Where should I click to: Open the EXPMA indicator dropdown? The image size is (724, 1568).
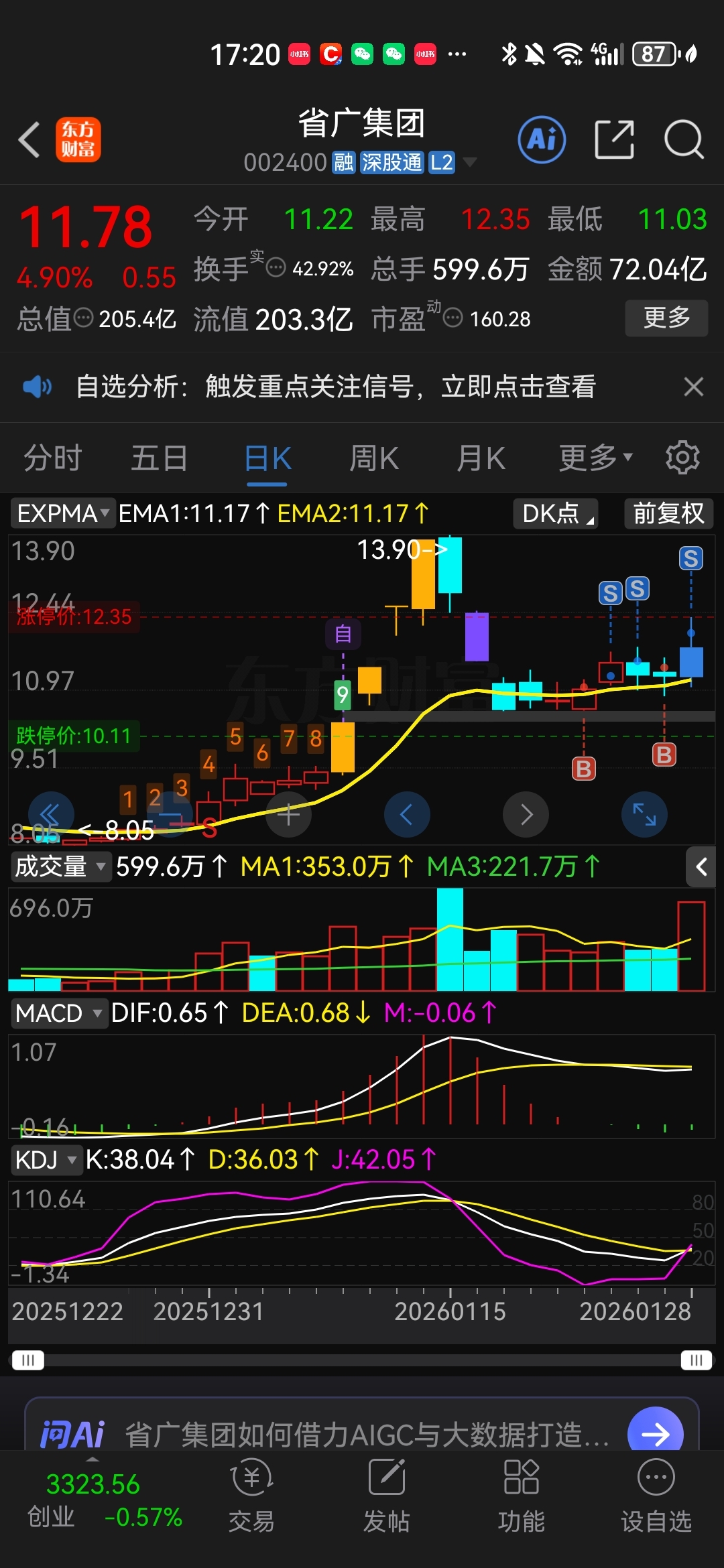(x=63, y=513)
